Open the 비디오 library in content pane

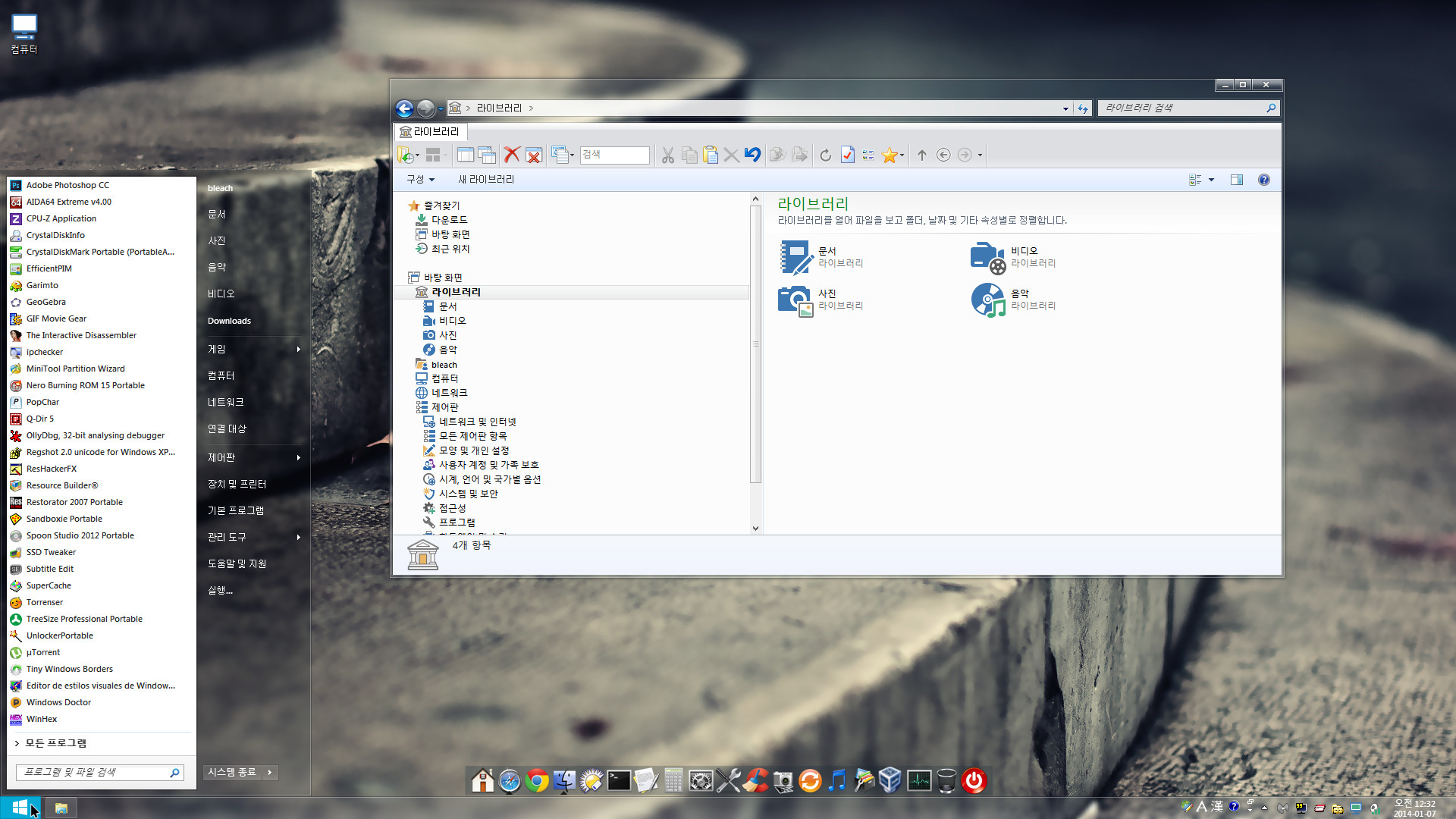coord(1014,257)
